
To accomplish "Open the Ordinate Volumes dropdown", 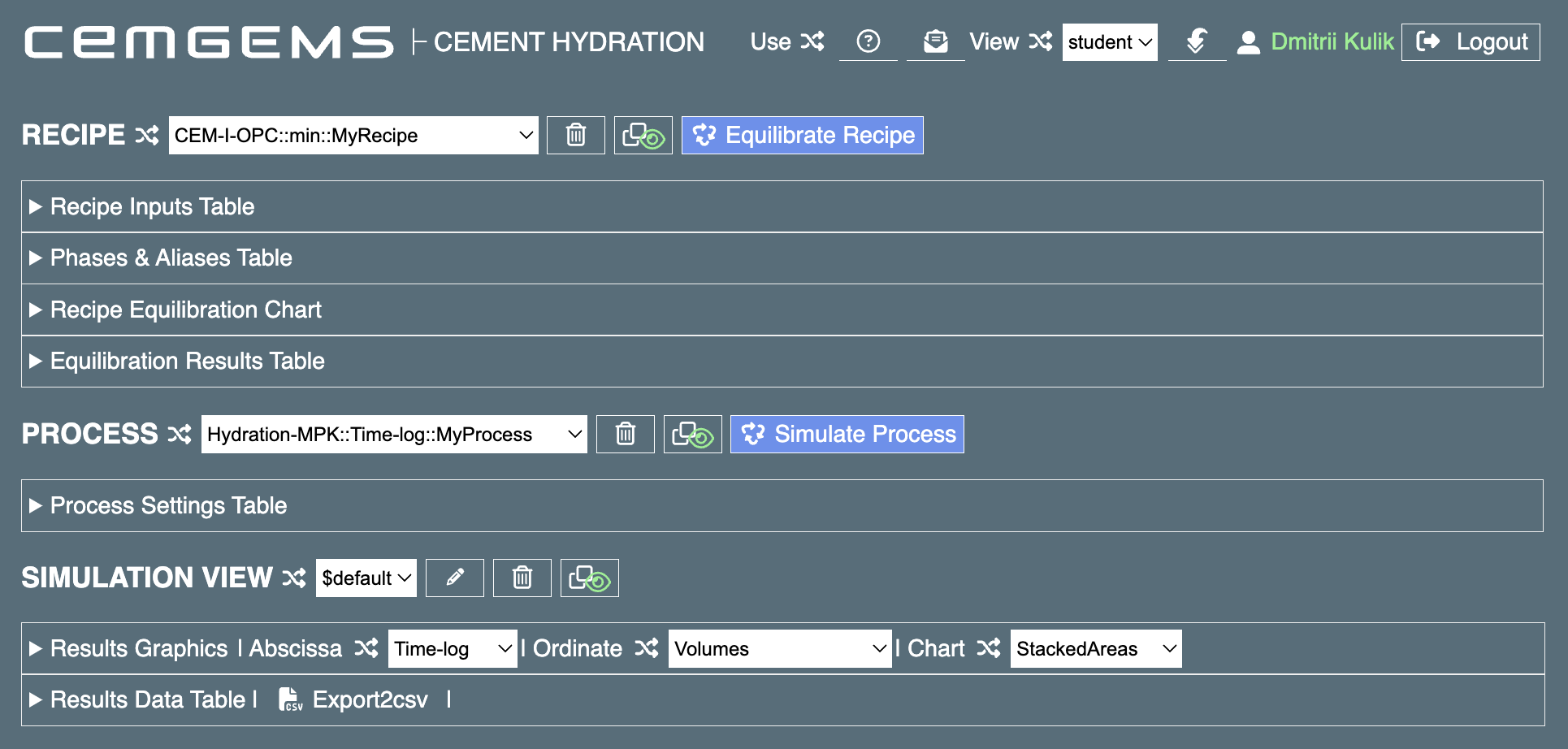I will pyautogui.click(x=779, y=648).
